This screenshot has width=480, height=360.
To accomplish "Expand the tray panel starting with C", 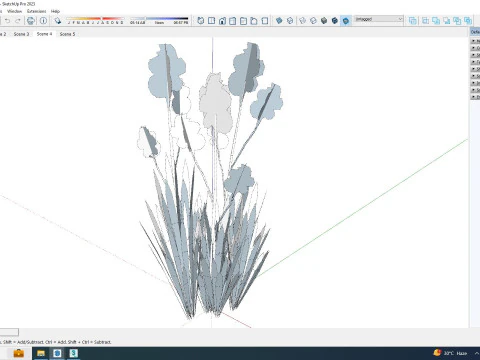I will [475, 48].
